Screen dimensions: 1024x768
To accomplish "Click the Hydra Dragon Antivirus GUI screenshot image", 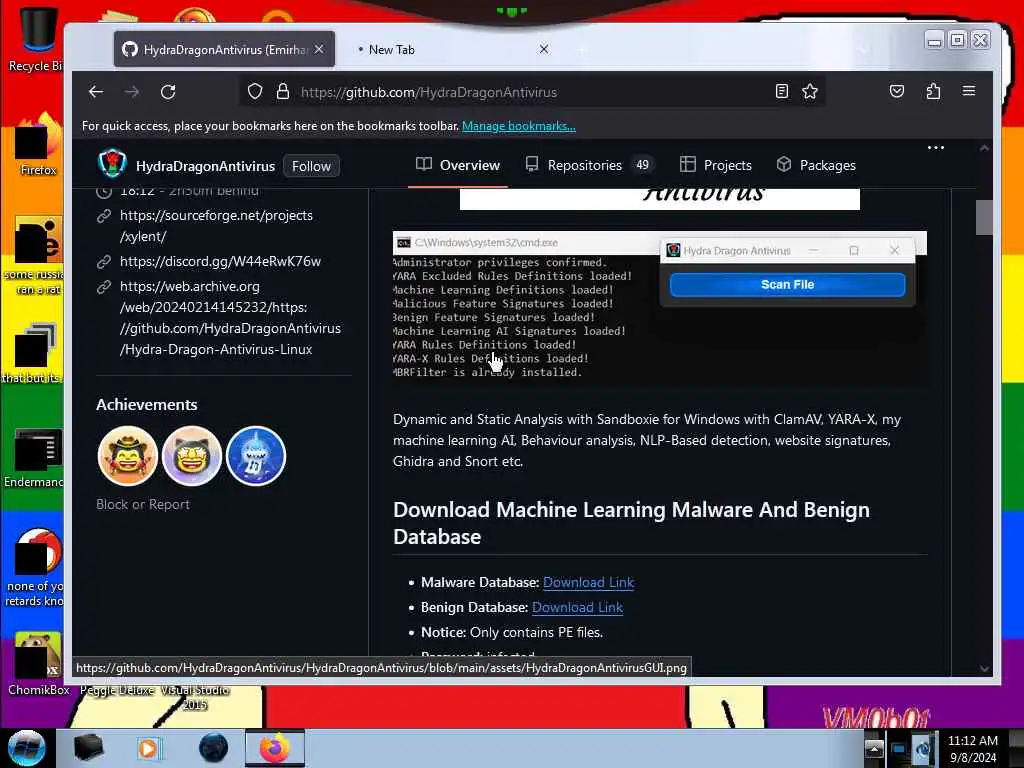I will point(660,310).
